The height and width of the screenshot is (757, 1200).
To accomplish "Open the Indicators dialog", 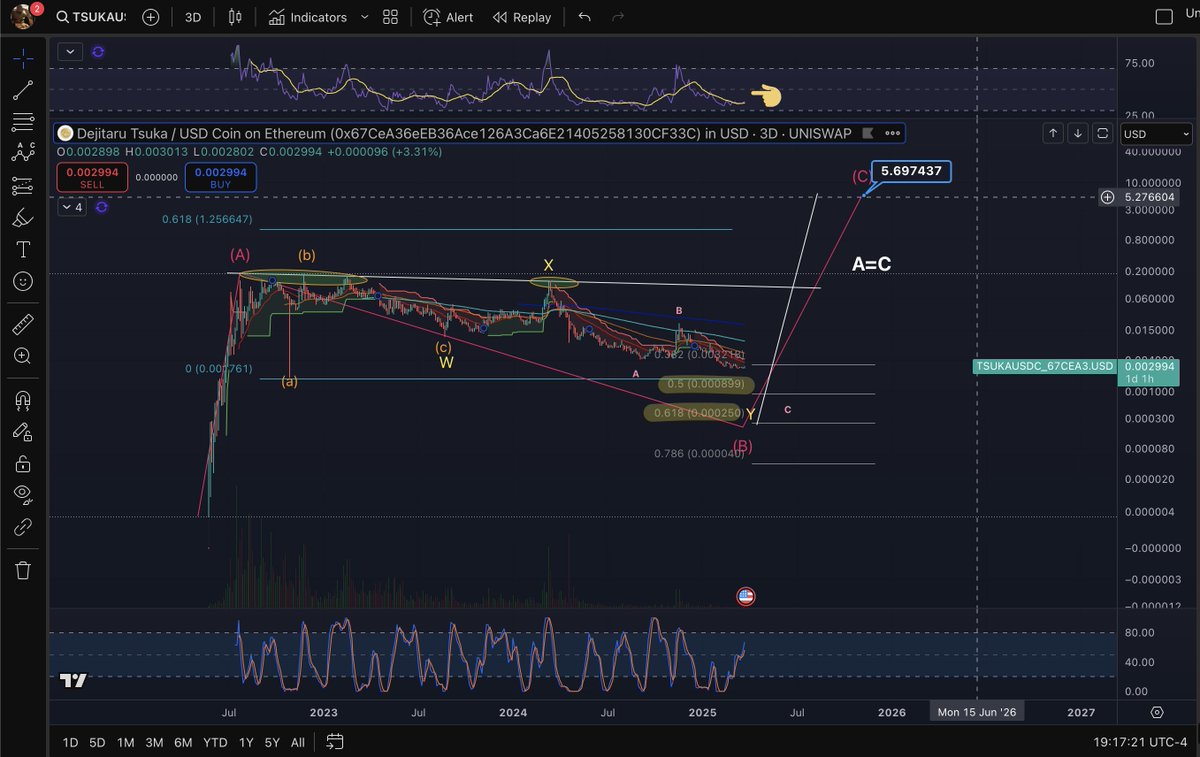I will [x=307, y=17].
